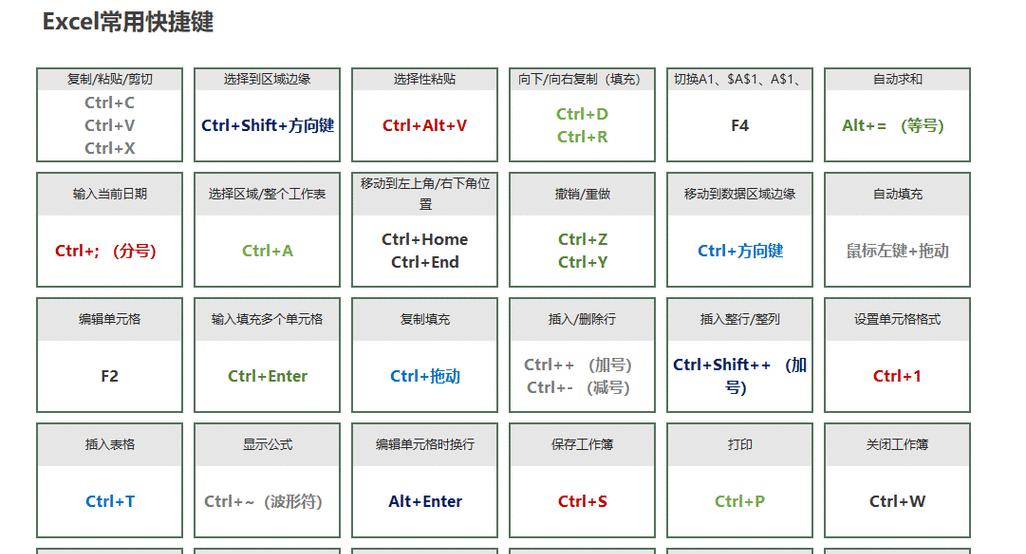The height and width of the screenshot is (554, 1026).
Task: Select the '选择性粘贴' header
Action: [x=425, y=79]
